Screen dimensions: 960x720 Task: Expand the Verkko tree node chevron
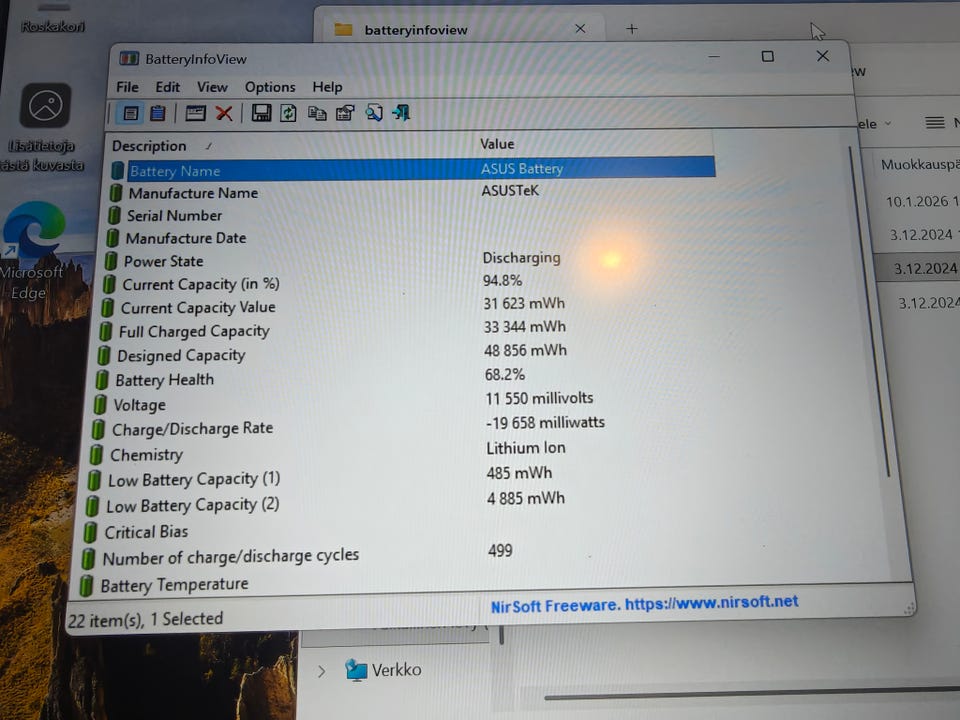tap(322, 672)
